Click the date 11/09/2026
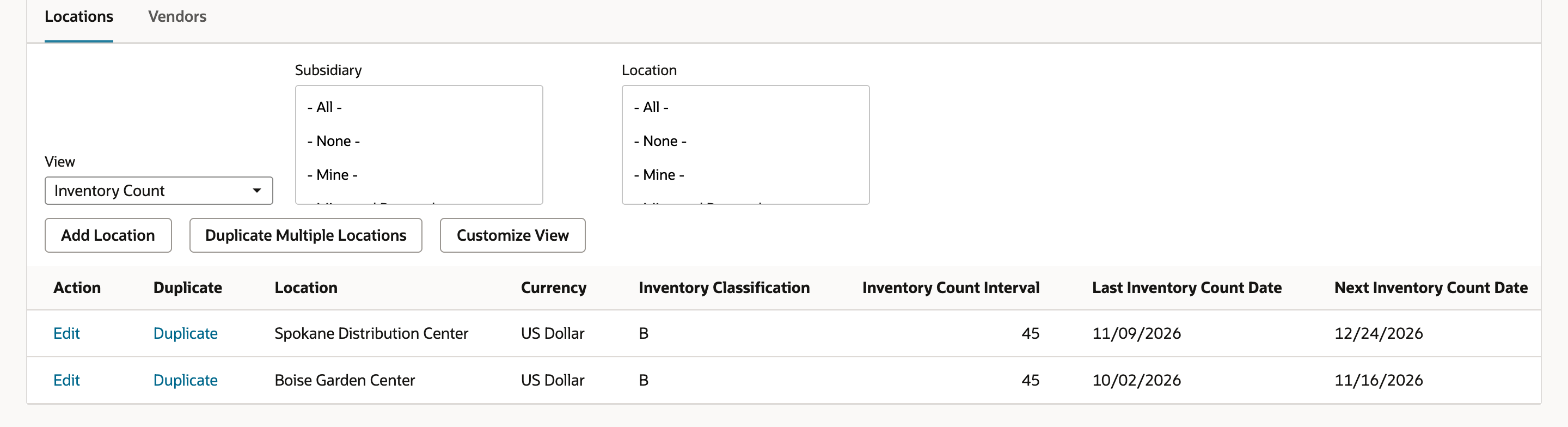This screenshot has width=1568, height=427. tap(1136, 333)
